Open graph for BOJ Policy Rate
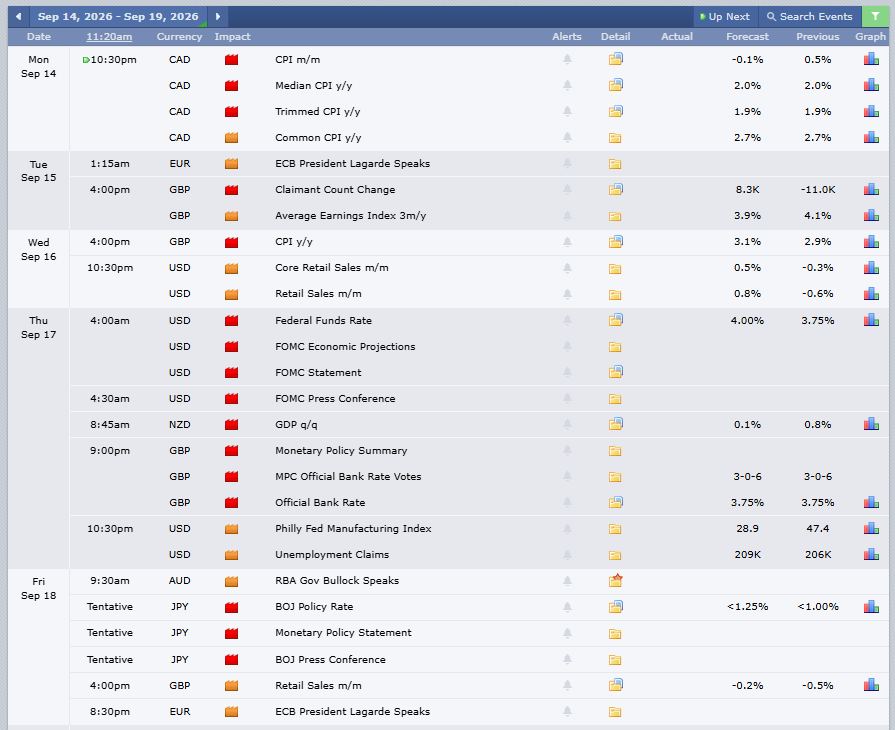The height and width of the screenshot is (730, 895). point(871,607)
